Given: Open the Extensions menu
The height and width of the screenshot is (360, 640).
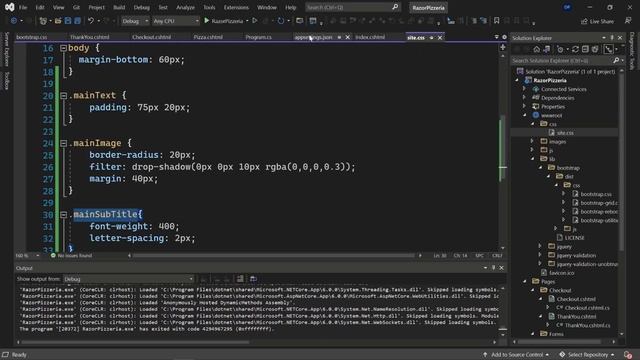Looking at the screenshot, I should [236, 7].
